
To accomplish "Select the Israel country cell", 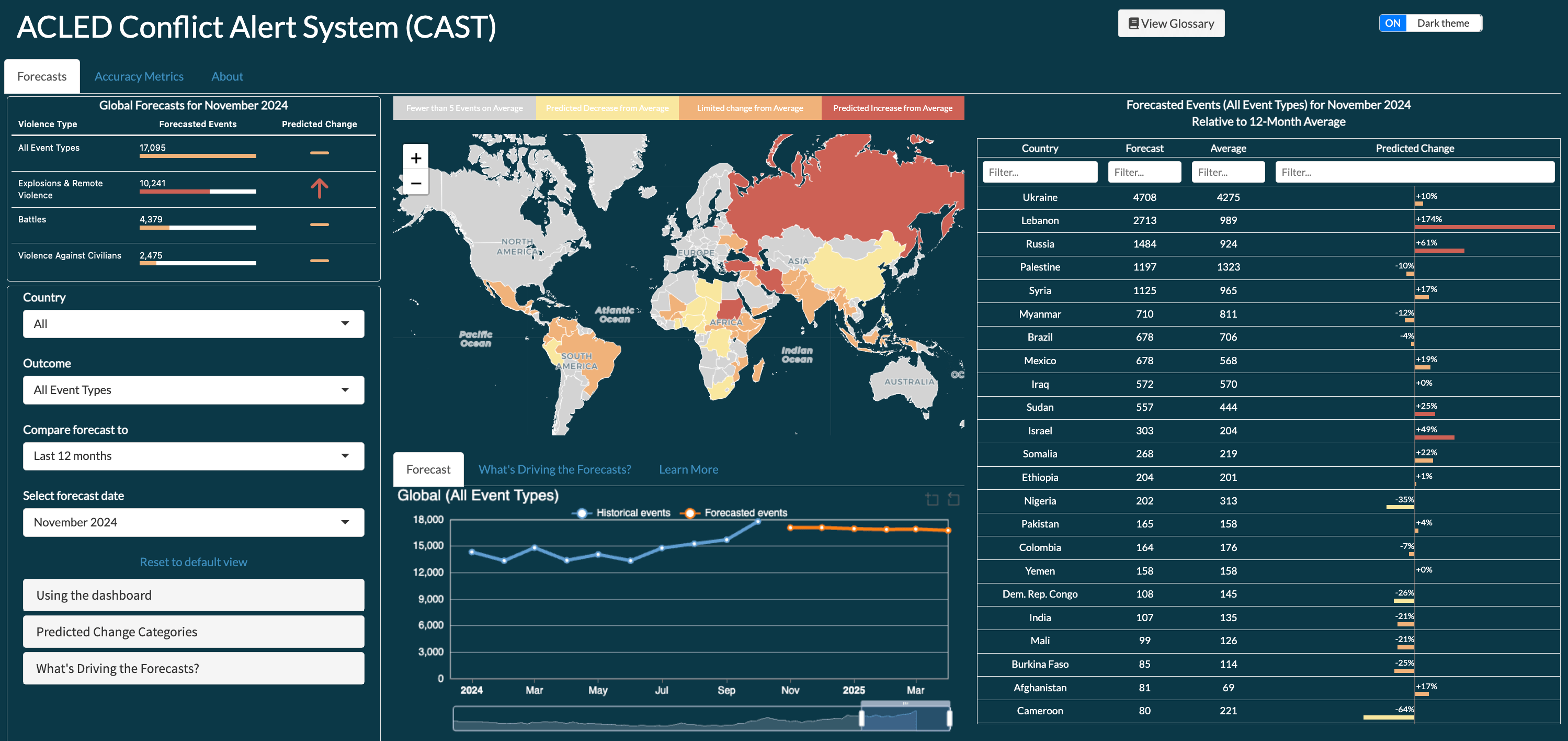I will [1040, 431].
